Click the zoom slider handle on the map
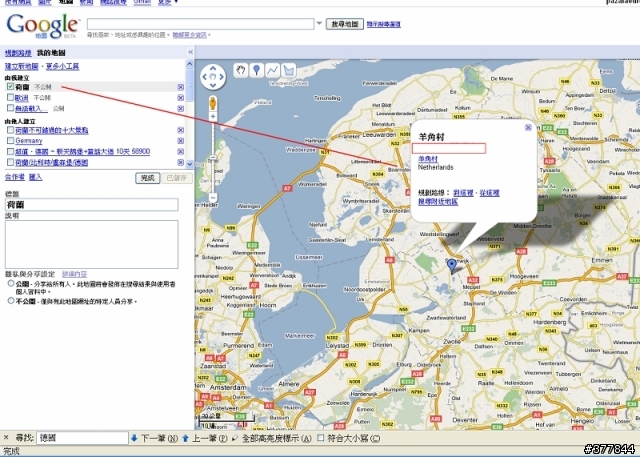This screenshot has height=457, width=640. pyautogui.click(x=213, y=158)
